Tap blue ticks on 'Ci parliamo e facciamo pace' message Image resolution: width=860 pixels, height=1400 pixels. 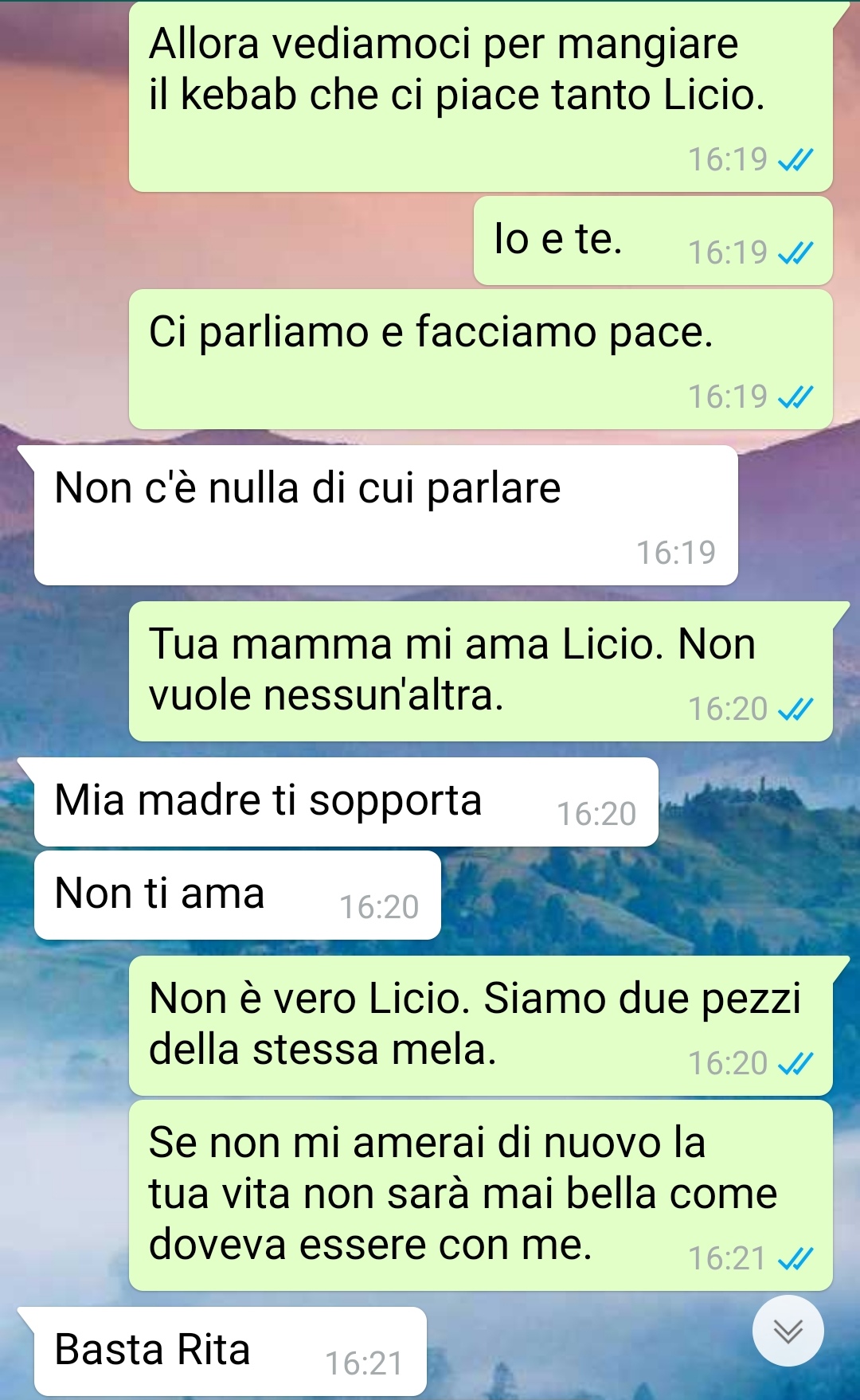click(795, 397)
